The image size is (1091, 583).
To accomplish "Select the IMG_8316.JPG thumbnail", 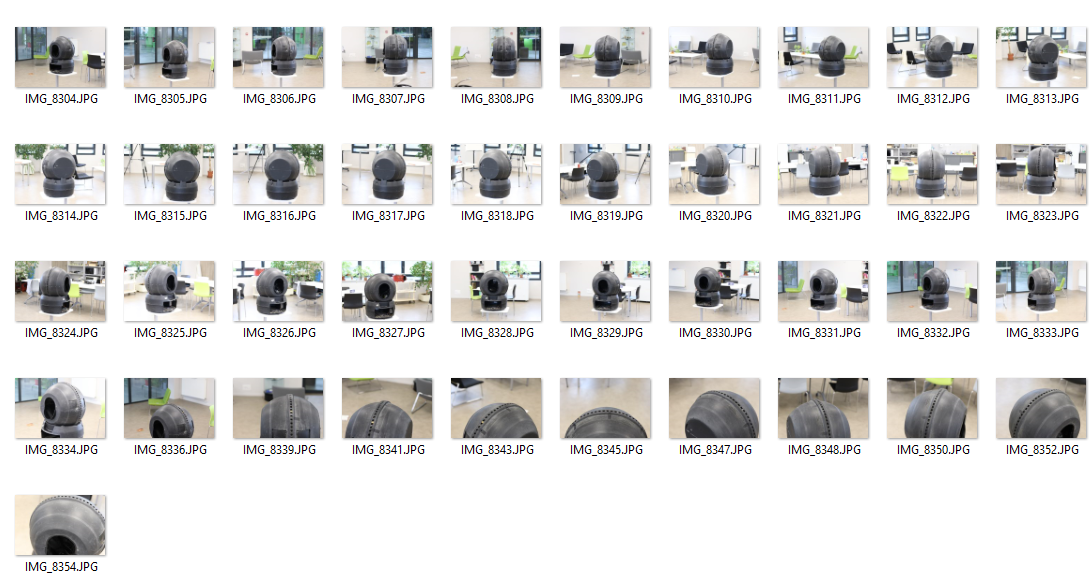I will tap(278, 175).
